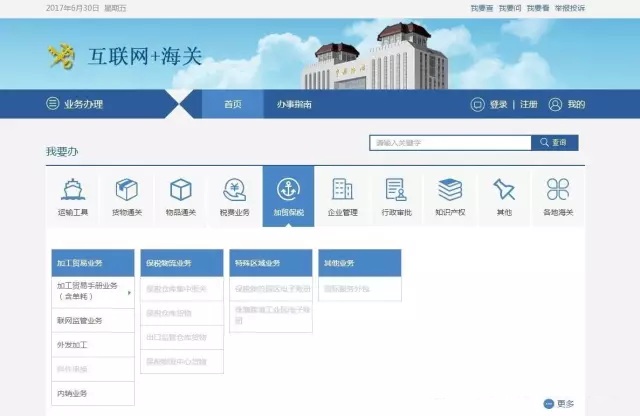The height and width of the screenshot is (416, 640).
Task: Click greyed item between 外发加工 and 内销业务
Action: [93, 369]
